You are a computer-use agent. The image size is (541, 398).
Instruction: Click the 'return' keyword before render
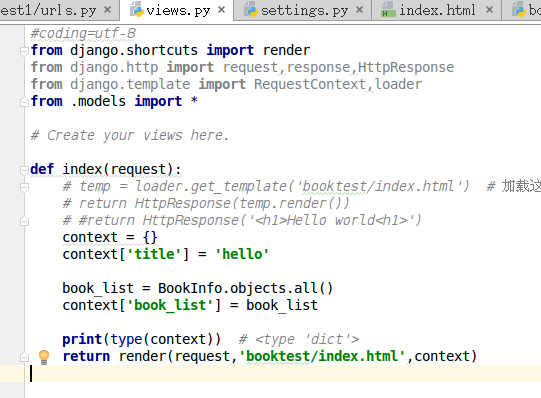coord(86,356)
